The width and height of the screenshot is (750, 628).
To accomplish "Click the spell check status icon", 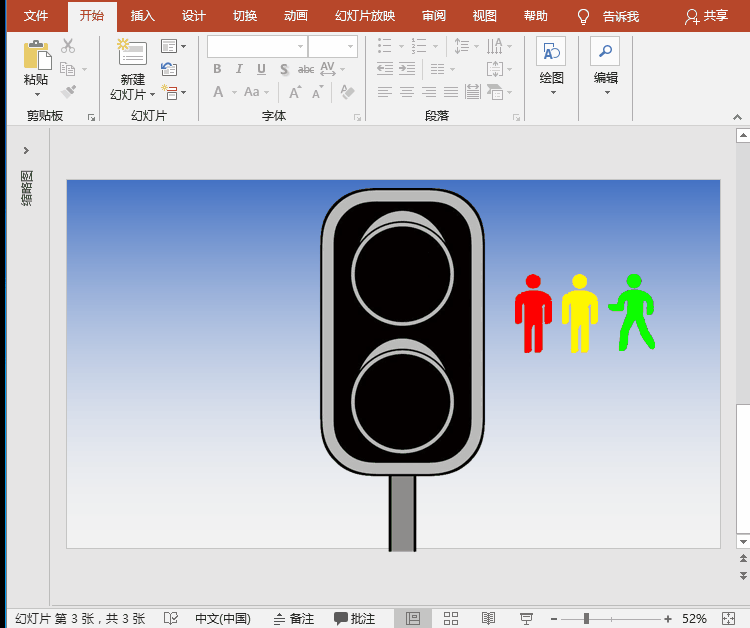I will [x=171, y=618].
